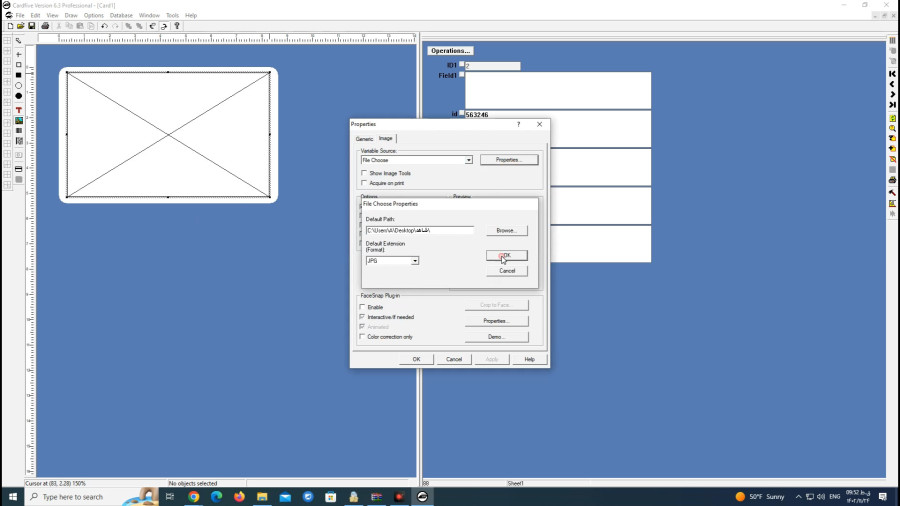The width and height of the screenshot is (900, 506).
Task: Select the line drawing tool
Action: click(x=18, y=55)
